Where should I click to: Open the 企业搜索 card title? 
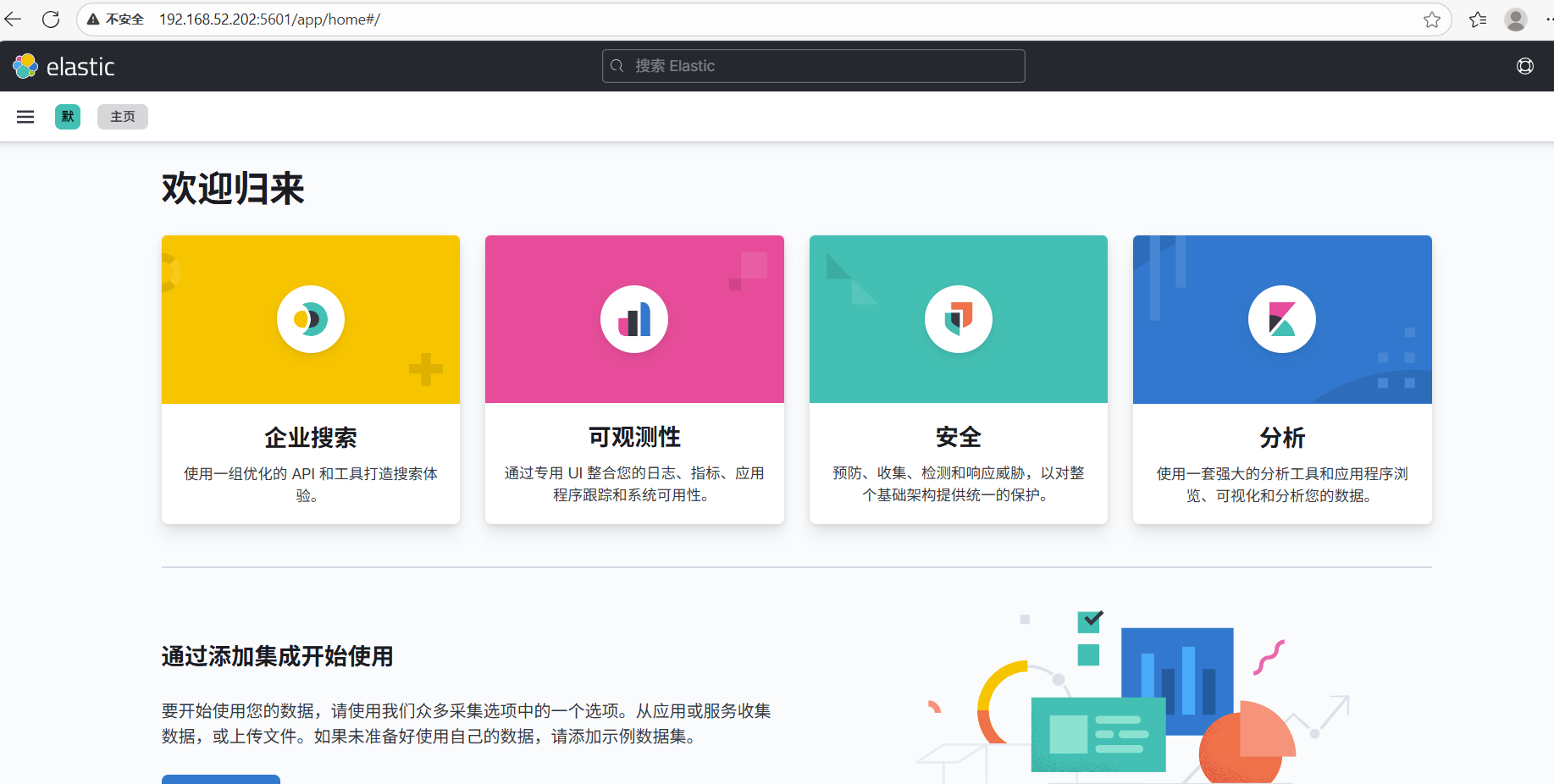coord(311,438)
